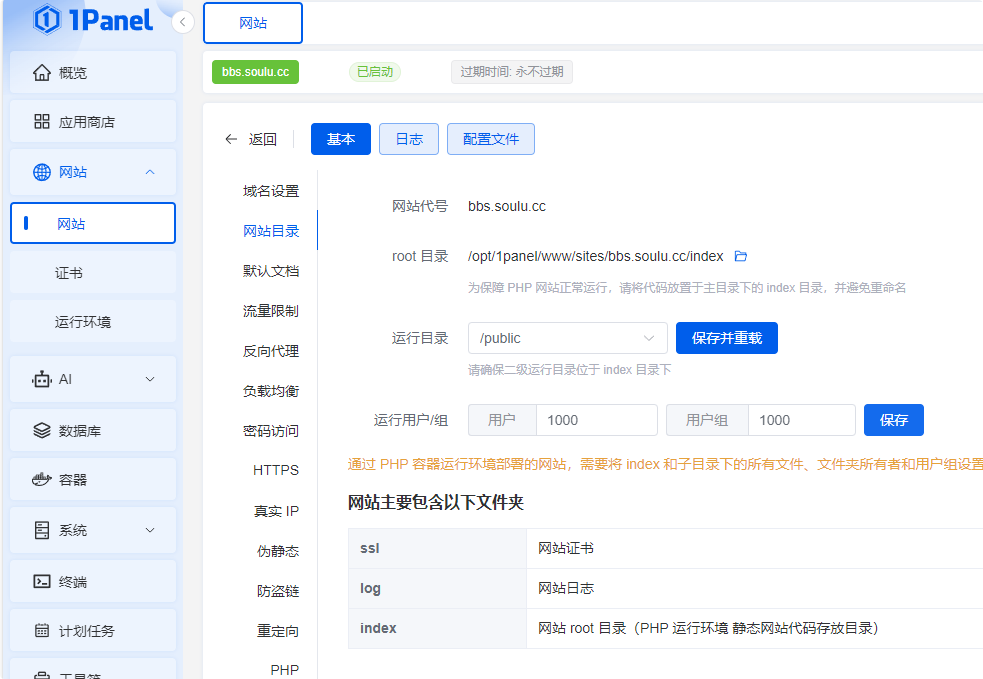Click the globe icon beside 网站
The width and height of the screenshot is (983, 679).
click(42, 172)
